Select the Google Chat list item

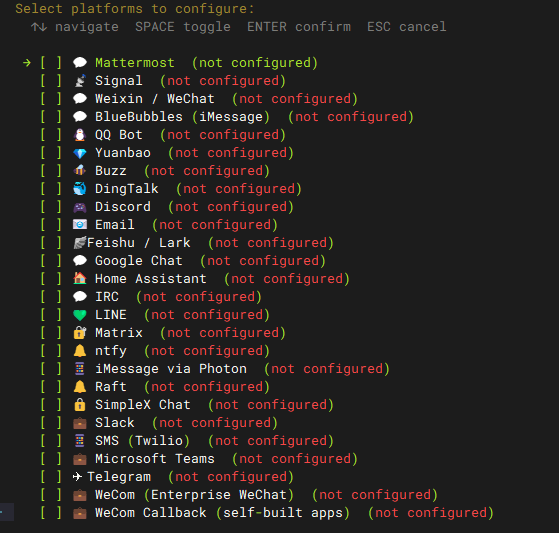pyautogui.click(x=183, y=261)
